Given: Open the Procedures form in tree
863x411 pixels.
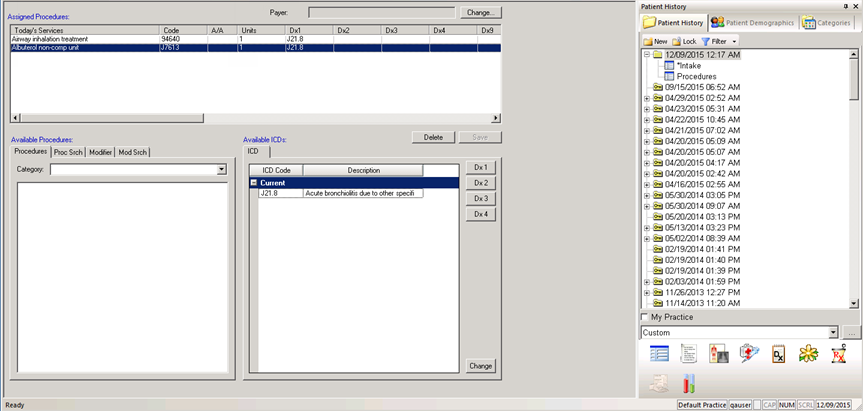Looking at the screenshot, I should [x=696, y=76].
